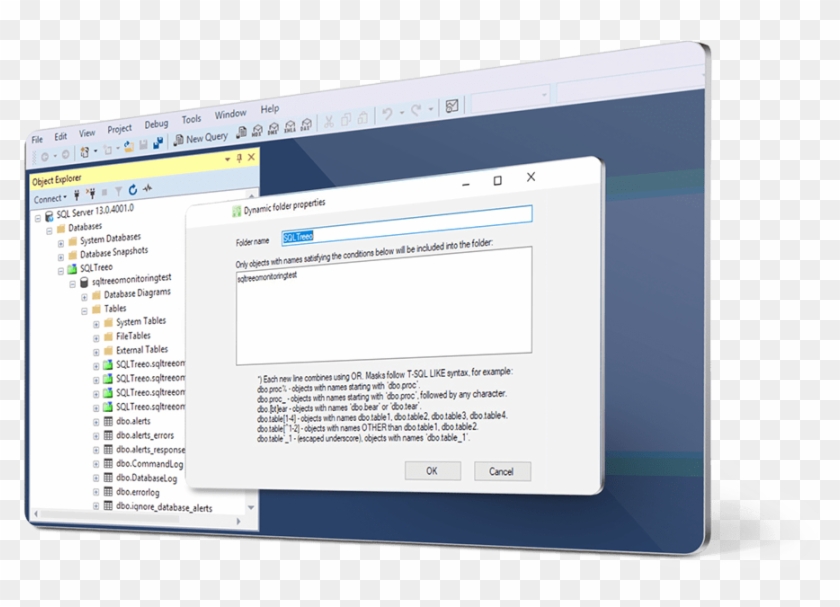Open the Connect dropdown in Object Explorer
This screenshot has width=840, height=607.
point(50,197)
